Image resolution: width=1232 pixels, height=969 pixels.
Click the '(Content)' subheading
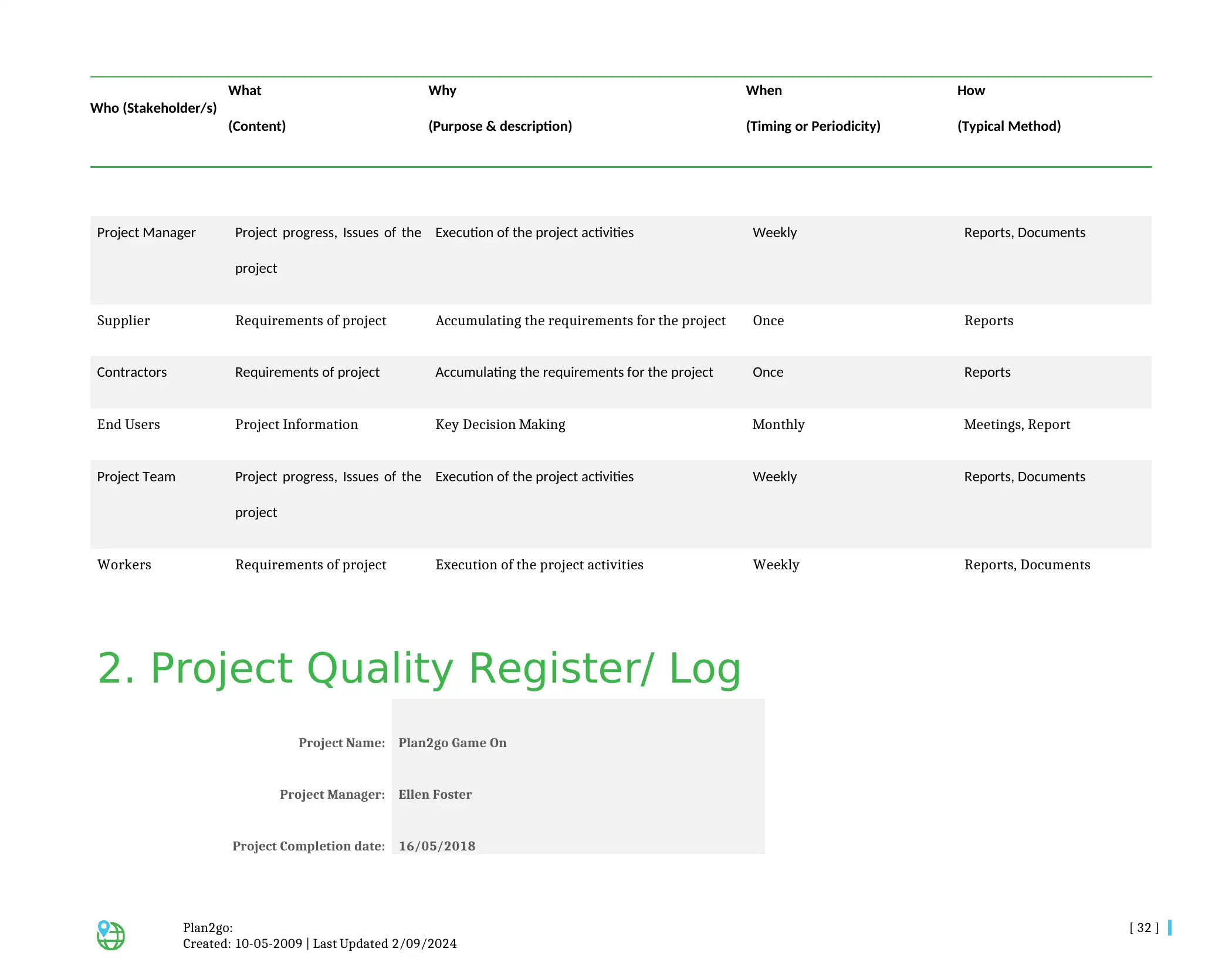pyautogui.click(x=257, y=126)
